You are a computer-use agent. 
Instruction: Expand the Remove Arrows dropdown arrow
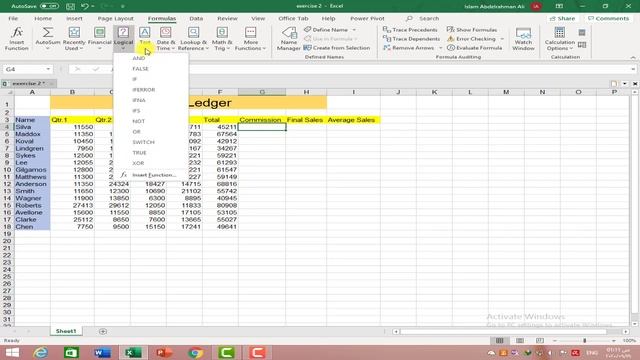point(440,48)
